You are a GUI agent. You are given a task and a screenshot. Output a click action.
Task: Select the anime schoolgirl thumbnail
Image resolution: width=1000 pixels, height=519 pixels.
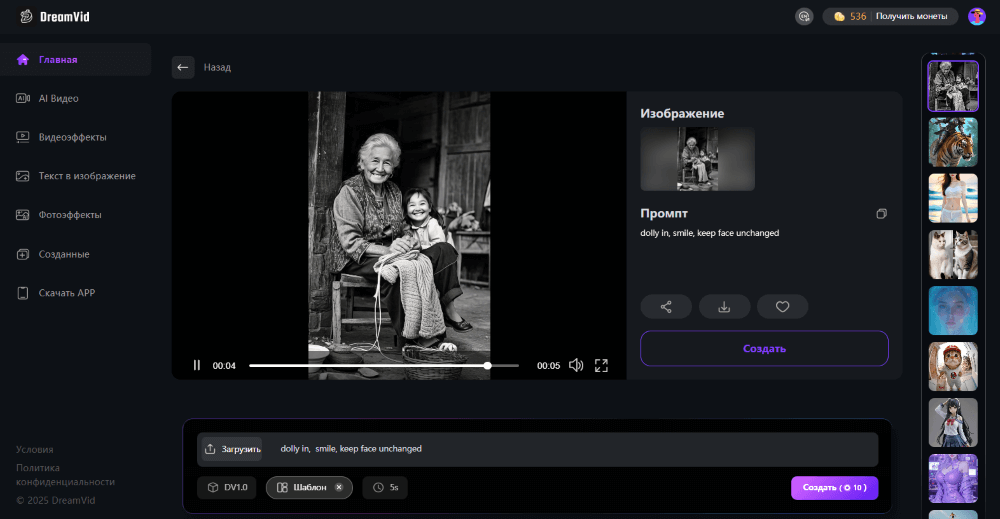(x=953, y=423)
